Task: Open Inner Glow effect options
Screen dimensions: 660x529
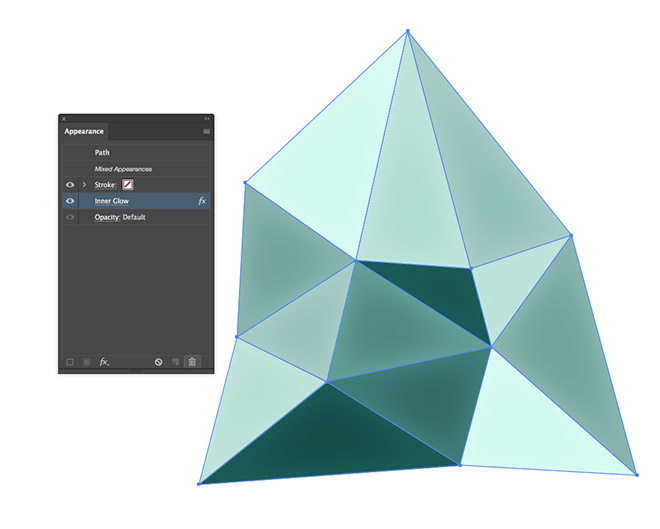Action: (112, 201)
